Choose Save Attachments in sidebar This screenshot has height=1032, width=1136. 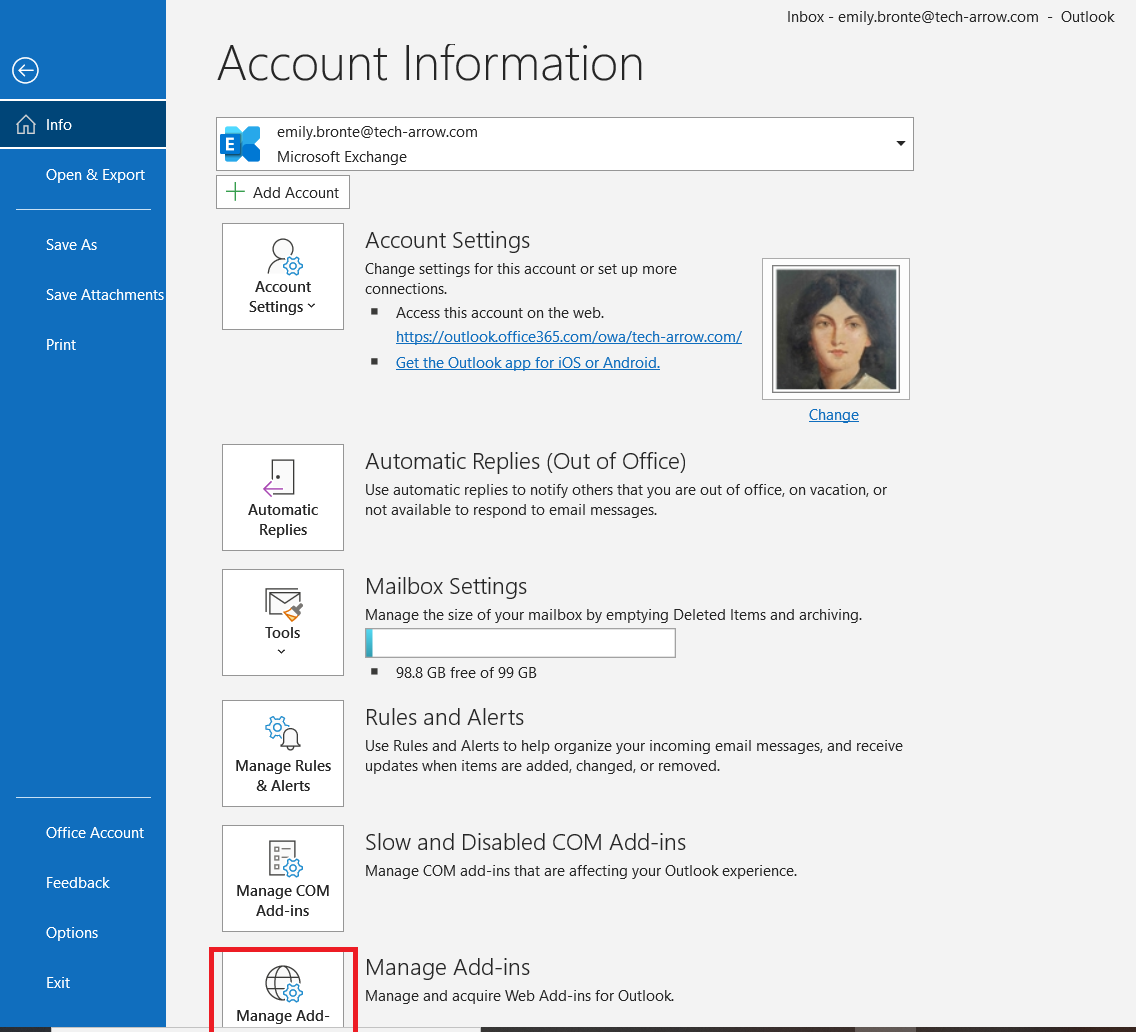pos(104,295)
